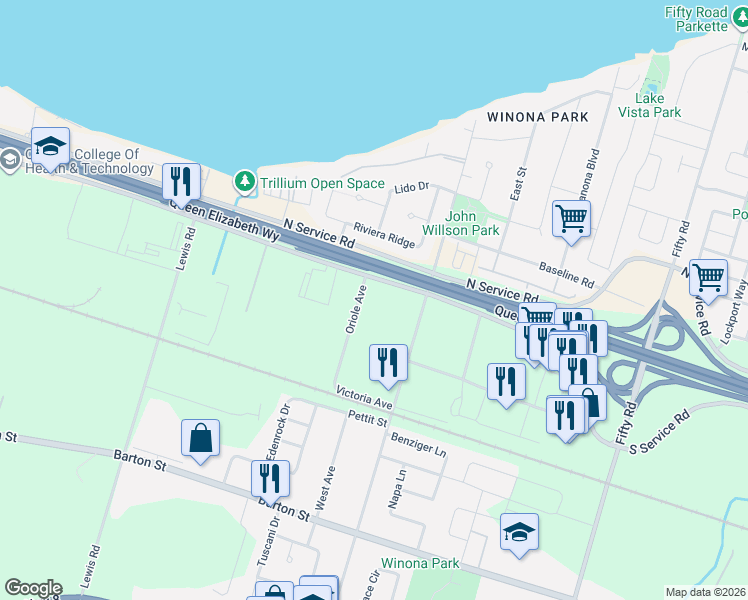
Task: Select the Lewis Rd label near the highway
Action: 186,249
